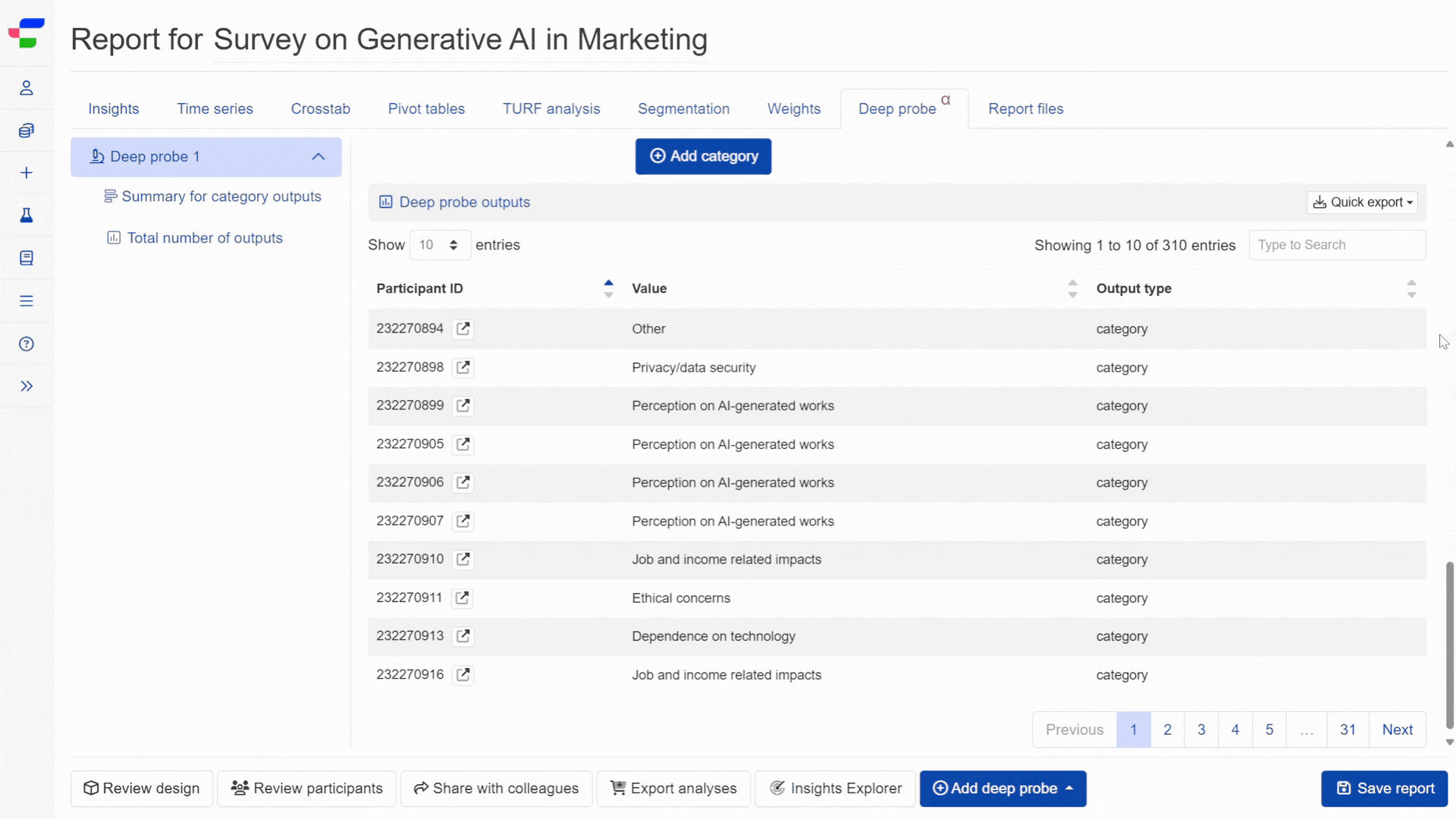Open the lab flask sidebar icon

coord(27,215)
